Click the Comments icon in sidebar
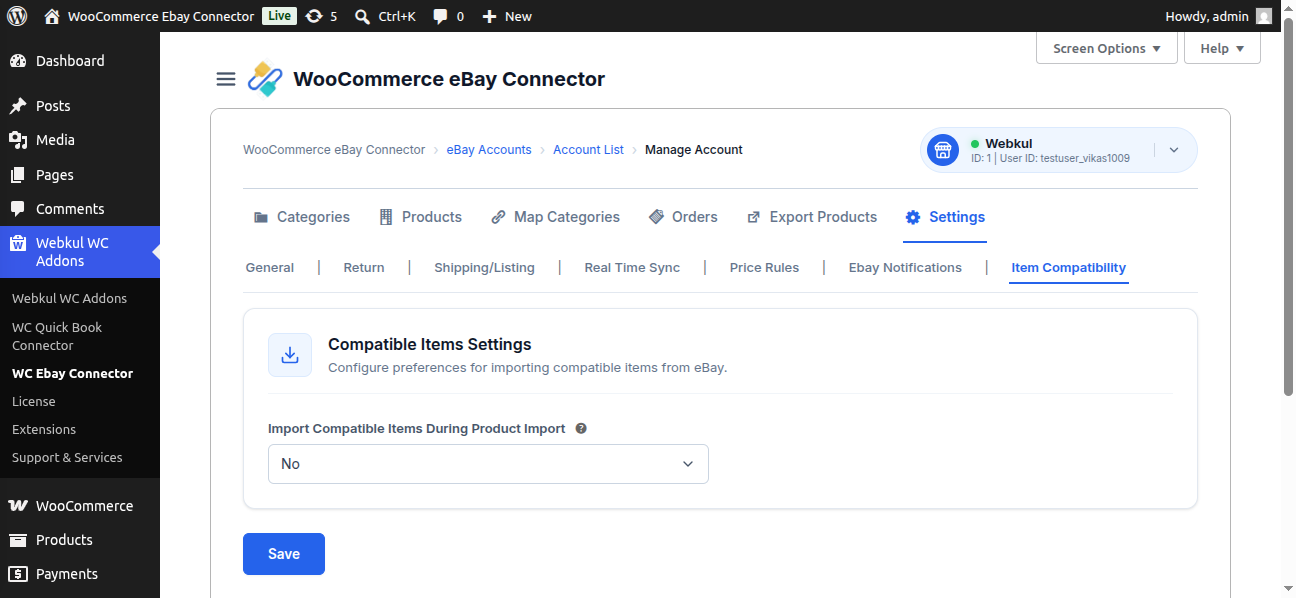 [18, 209]
